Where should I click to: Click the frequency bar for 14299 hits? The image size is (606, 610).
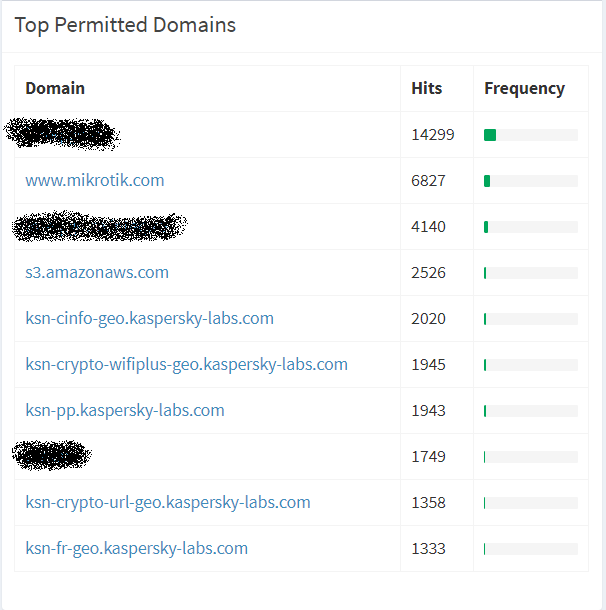531,135
